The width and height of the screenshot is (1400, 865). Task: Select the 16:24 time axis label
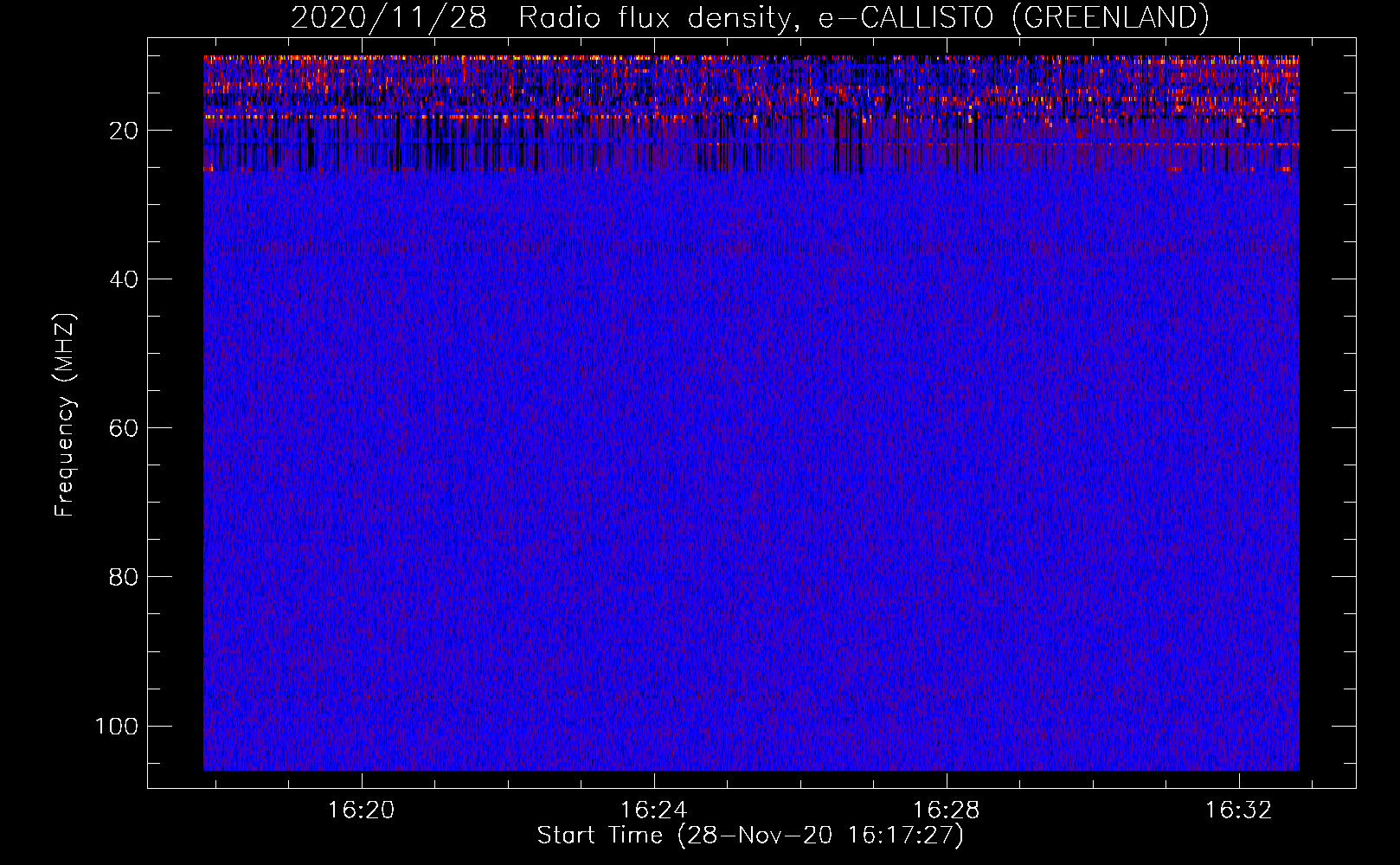(x=654, y=810)
